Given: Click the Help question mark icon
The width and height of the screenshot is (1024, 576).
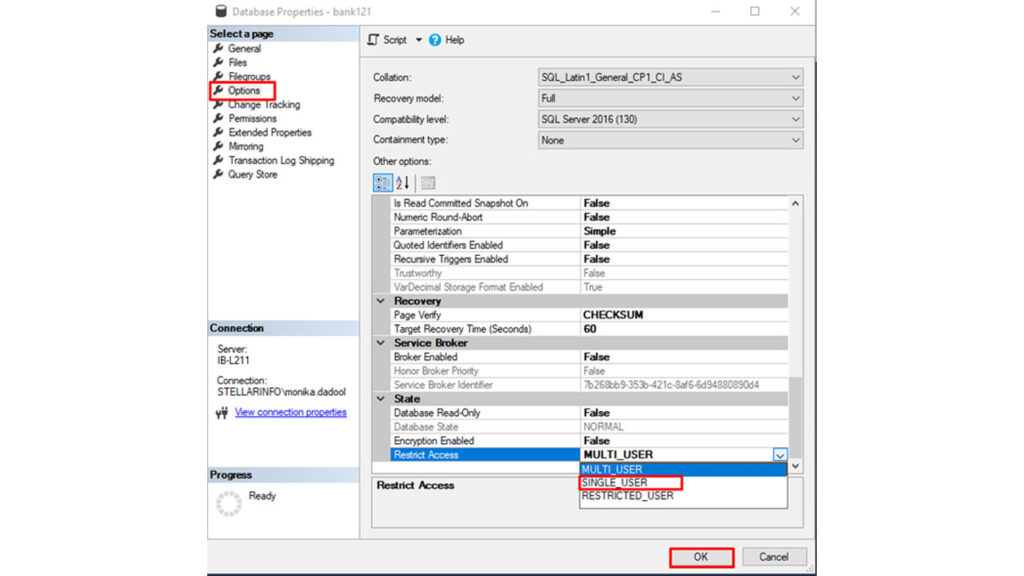Looking at the screenshot, I should pyautogui.click(x=435, y=40).
